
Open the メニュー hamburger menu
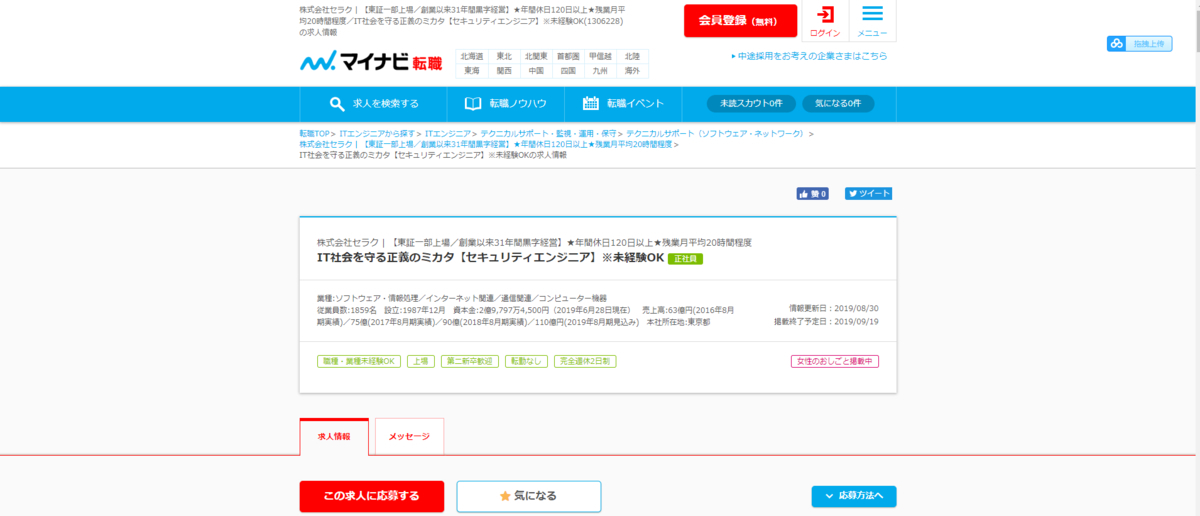click(x=872, y=21)
